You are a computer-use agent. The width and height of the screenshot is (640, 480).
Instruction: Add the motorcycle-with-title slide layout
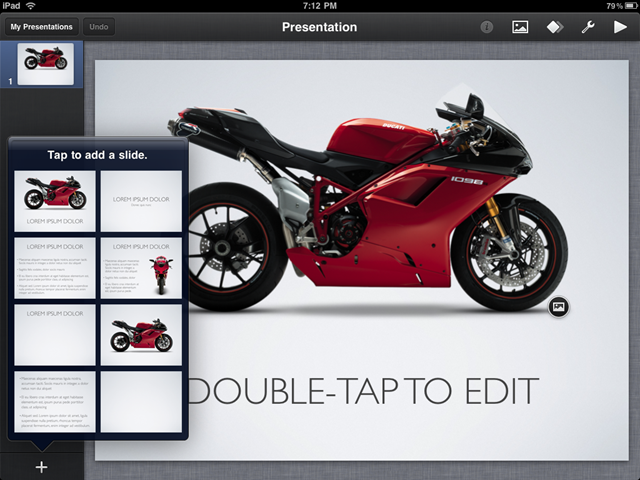[55, 201]
